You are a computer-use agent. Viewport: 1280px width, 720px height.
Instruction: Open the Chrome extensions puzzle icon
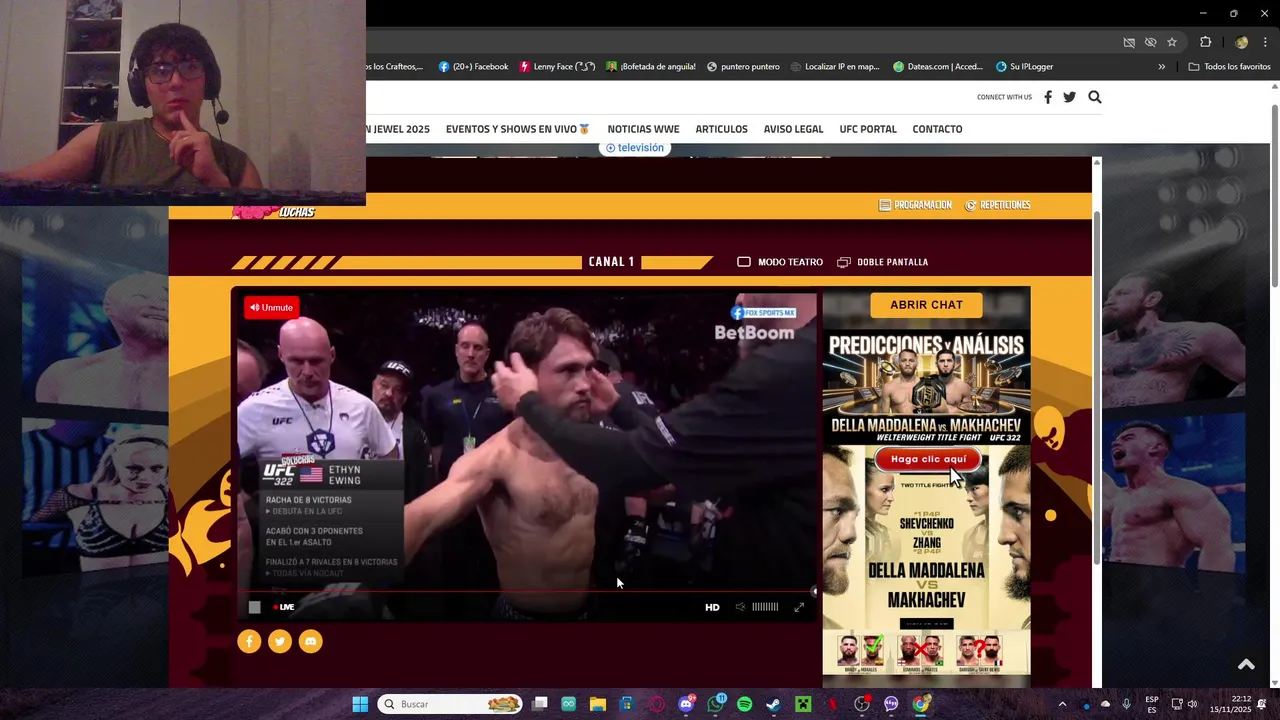click(1205, 42)
